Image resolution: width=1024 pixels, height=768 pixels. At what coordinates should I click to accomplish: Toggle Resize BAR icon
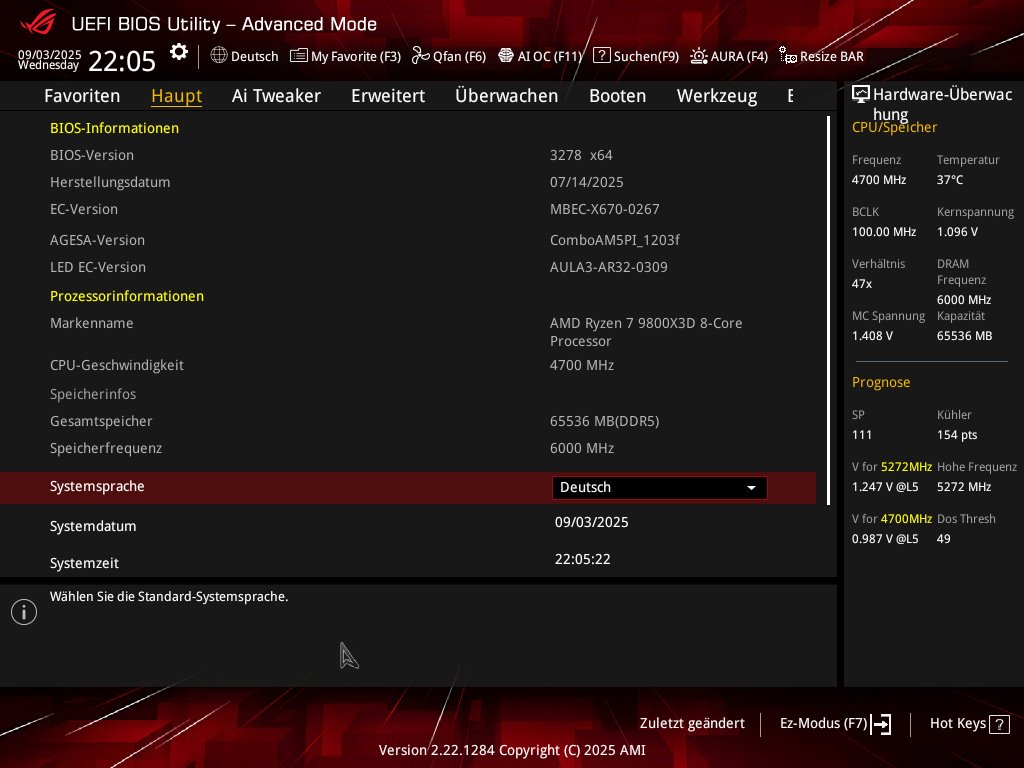click(x=788, y=56)
